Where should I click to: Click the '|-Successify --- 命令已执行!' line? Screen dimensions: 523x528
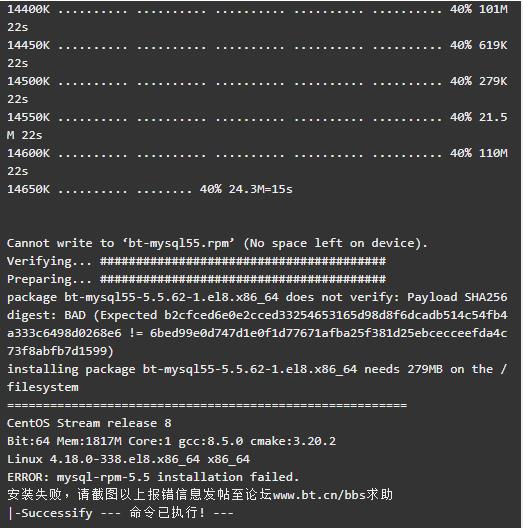pos(121,513)
